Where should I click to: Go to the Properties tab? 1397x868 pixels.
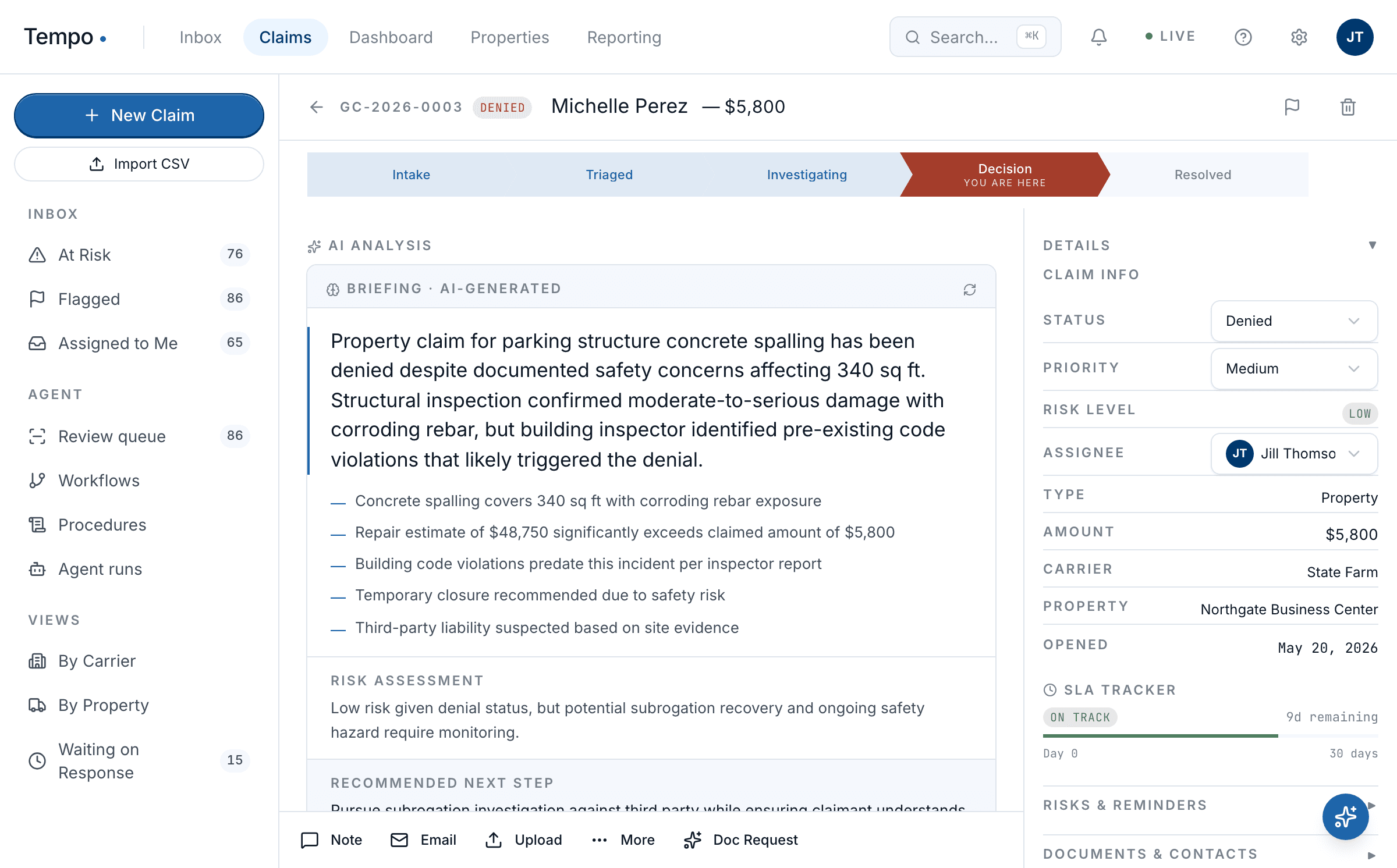(x=509, y=37)
